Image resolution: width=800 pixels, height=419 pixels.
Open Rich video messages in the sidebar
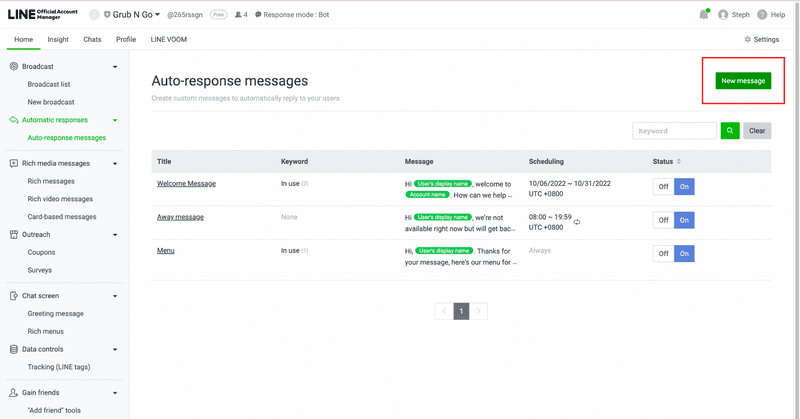(60, 199)
